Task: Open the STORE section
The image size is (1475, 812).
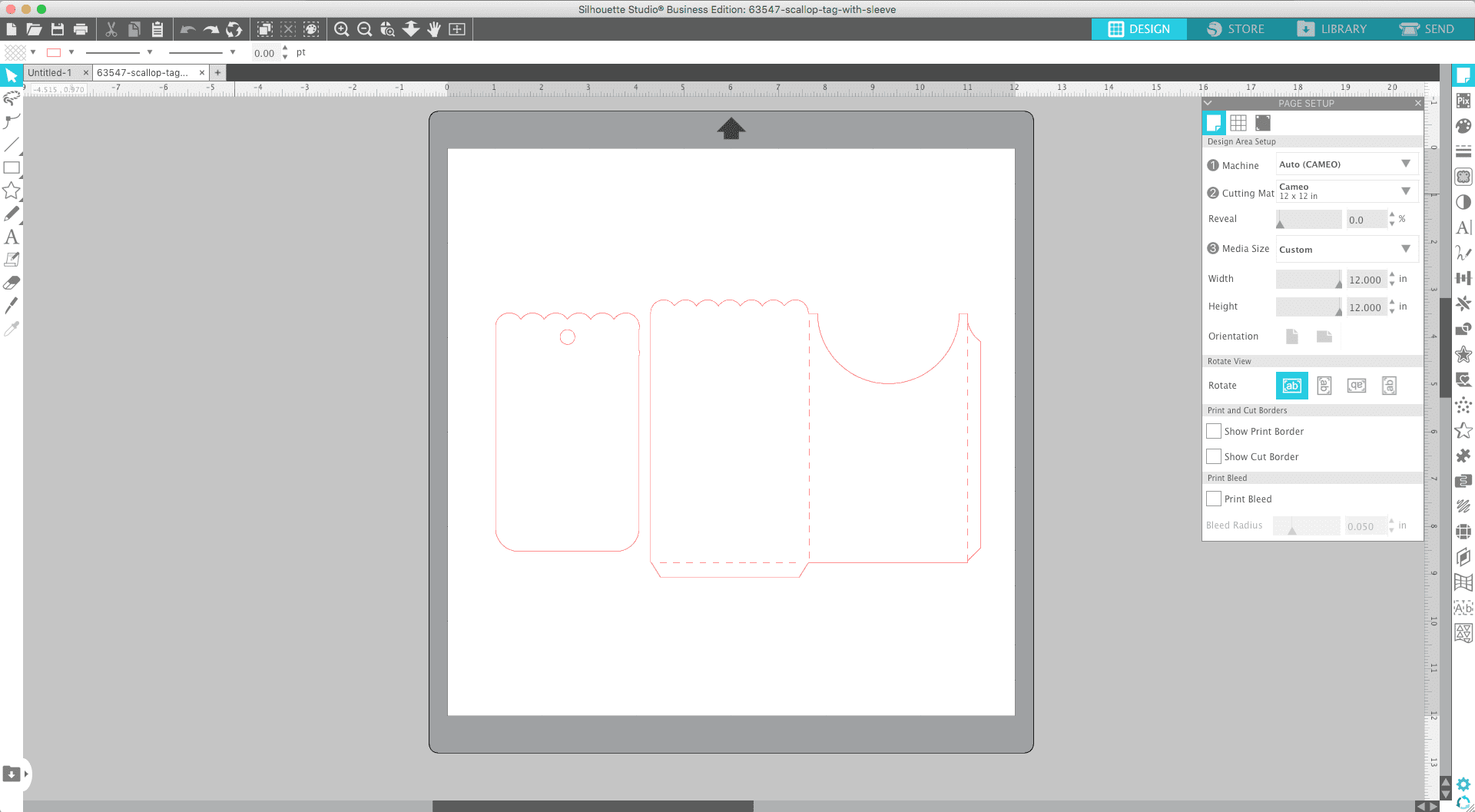Action: pyautogui.click(x=1235, y=29)
